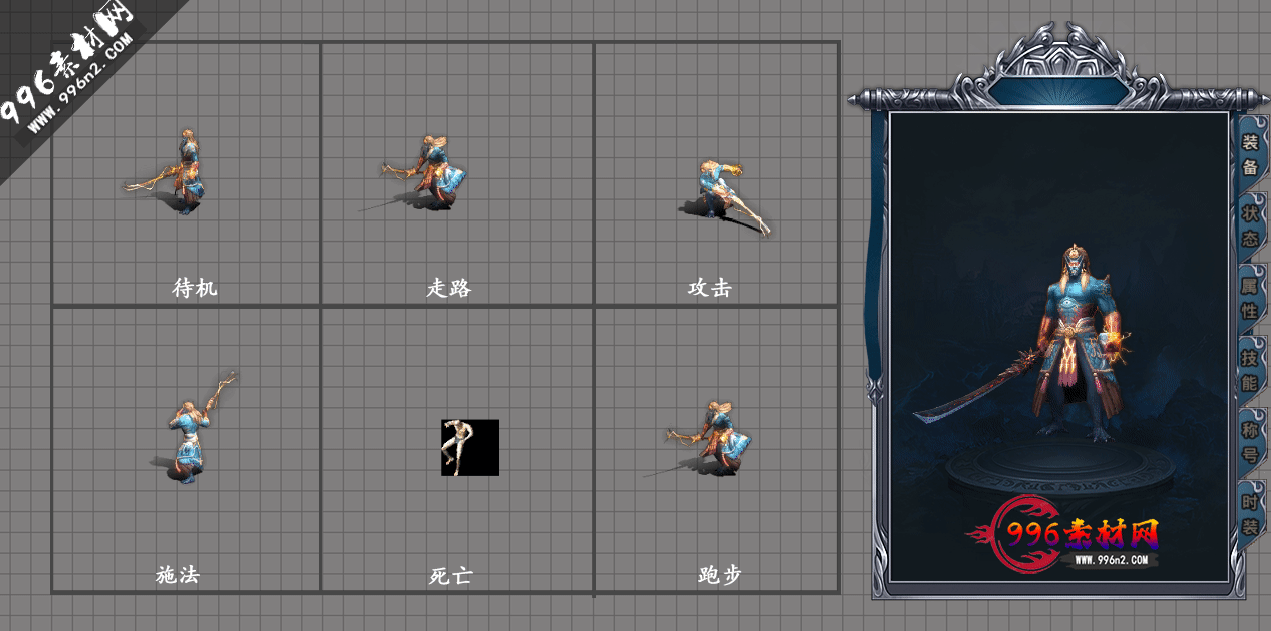Screen dimensions: 1271x631
Task: Click the 跑步 label text
Action: point(720,575)
